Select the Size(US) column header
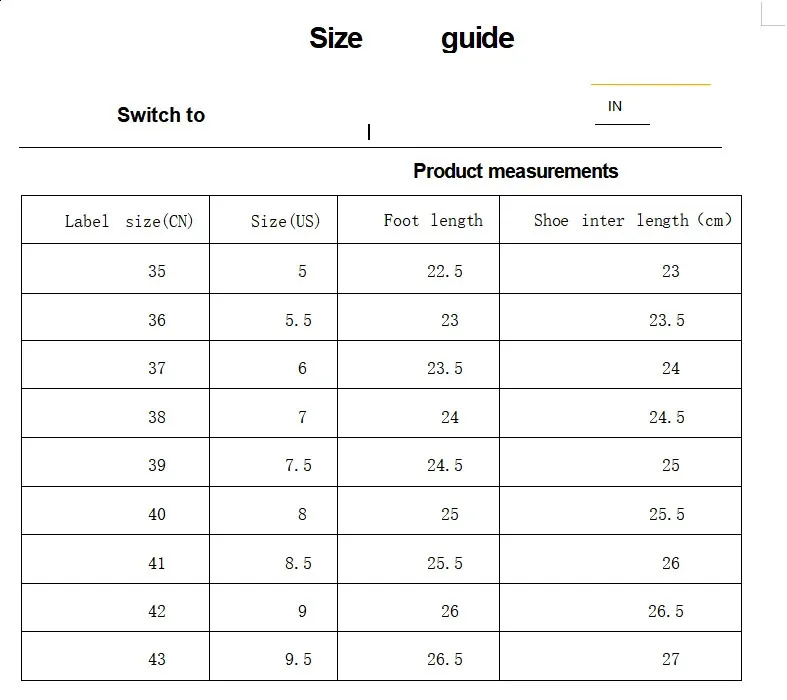 [x=274, y=220]
